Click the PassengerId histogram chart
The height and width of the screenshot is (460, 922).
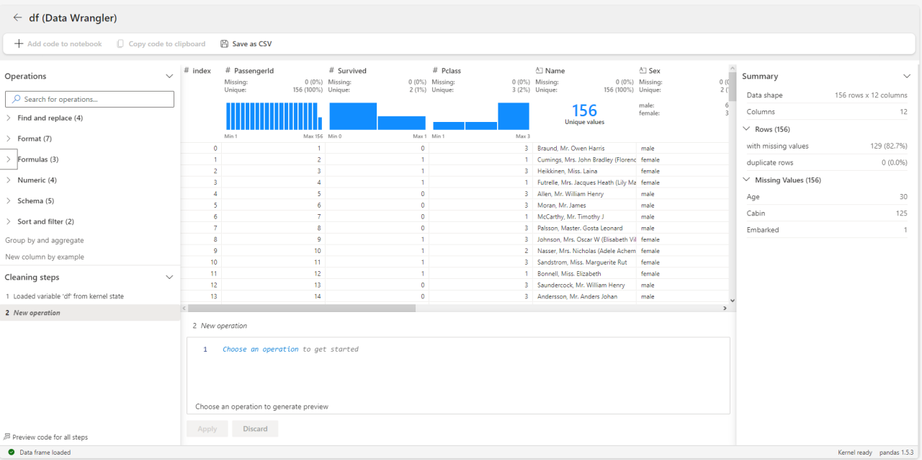click(273, 116)
